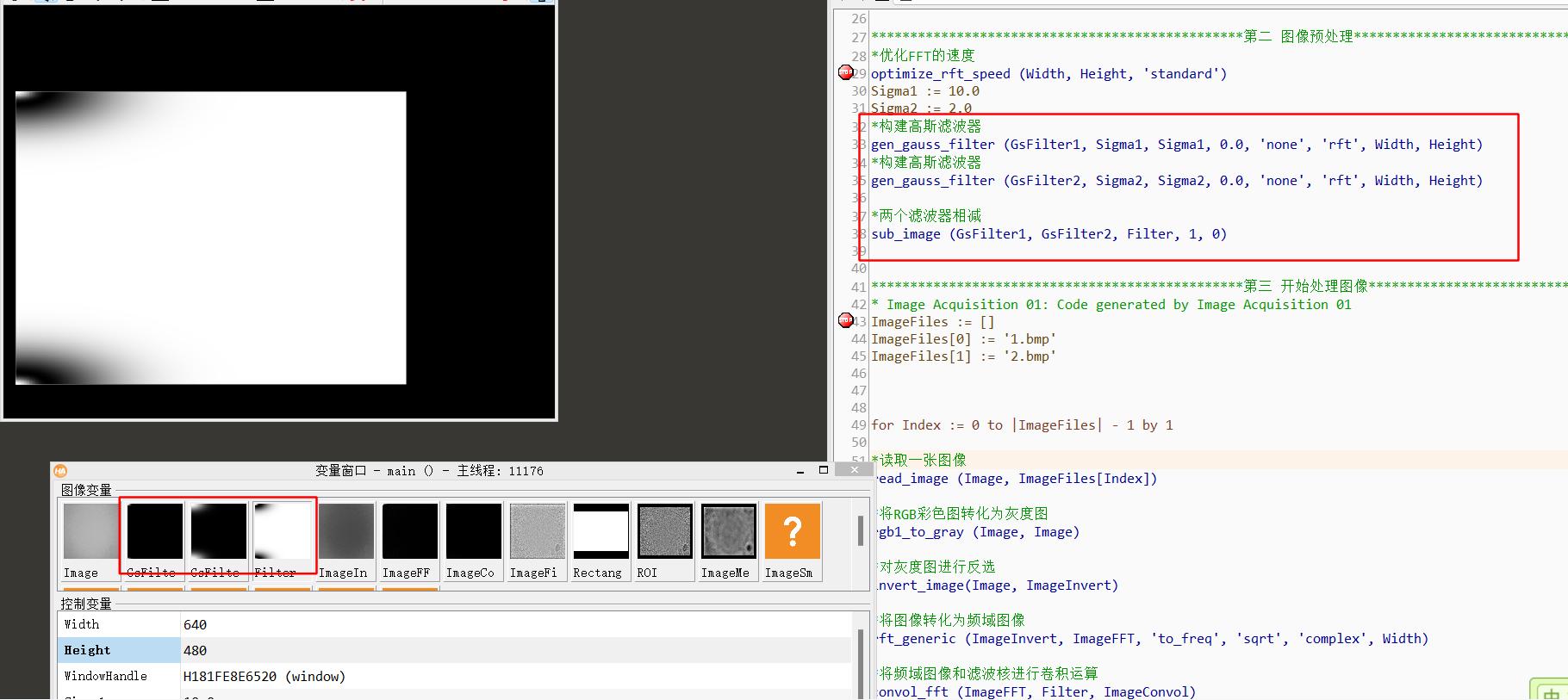Click the control variables list scrollbar

tap(860, 654)
